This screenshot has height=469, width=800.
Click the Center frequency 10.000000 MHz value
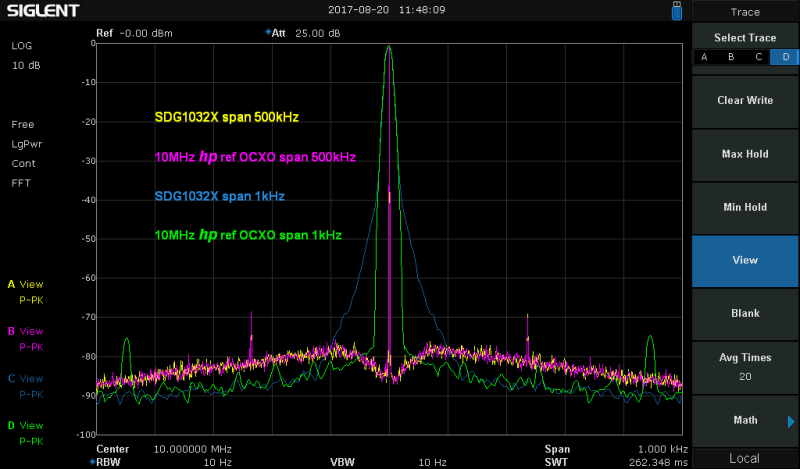(193, 450)
